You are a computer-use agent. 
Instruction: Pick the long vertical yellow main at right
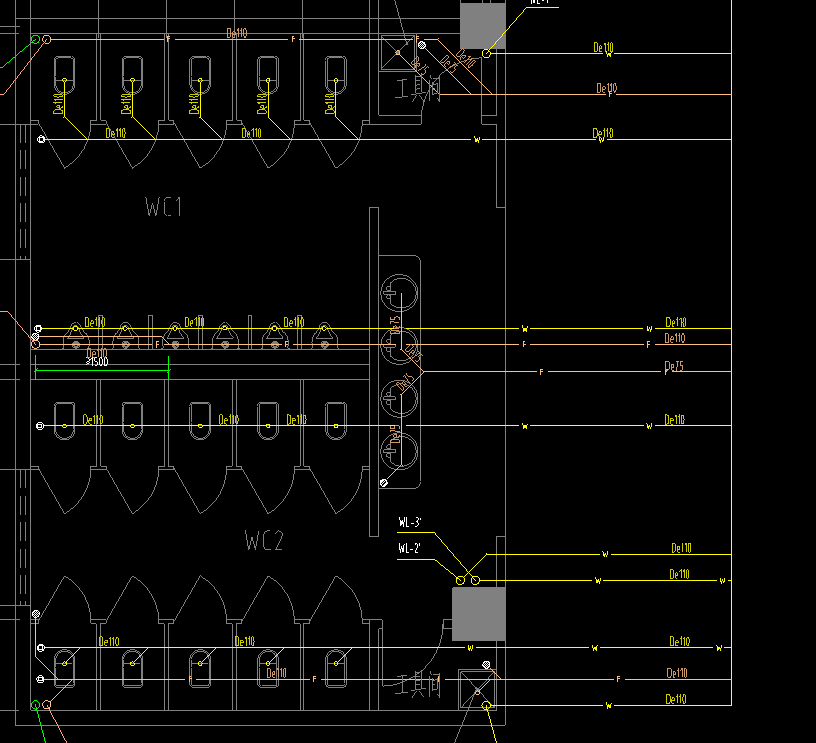tap(732, 353)
